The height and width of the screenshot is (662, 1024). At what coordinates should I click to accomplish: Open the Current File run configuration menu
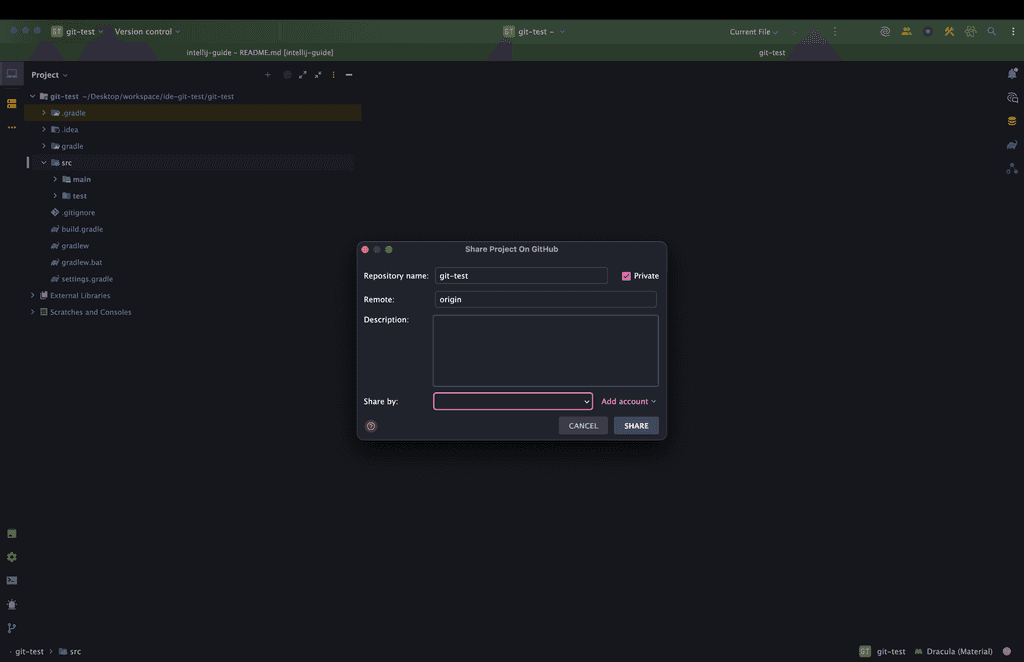[753, 32]
